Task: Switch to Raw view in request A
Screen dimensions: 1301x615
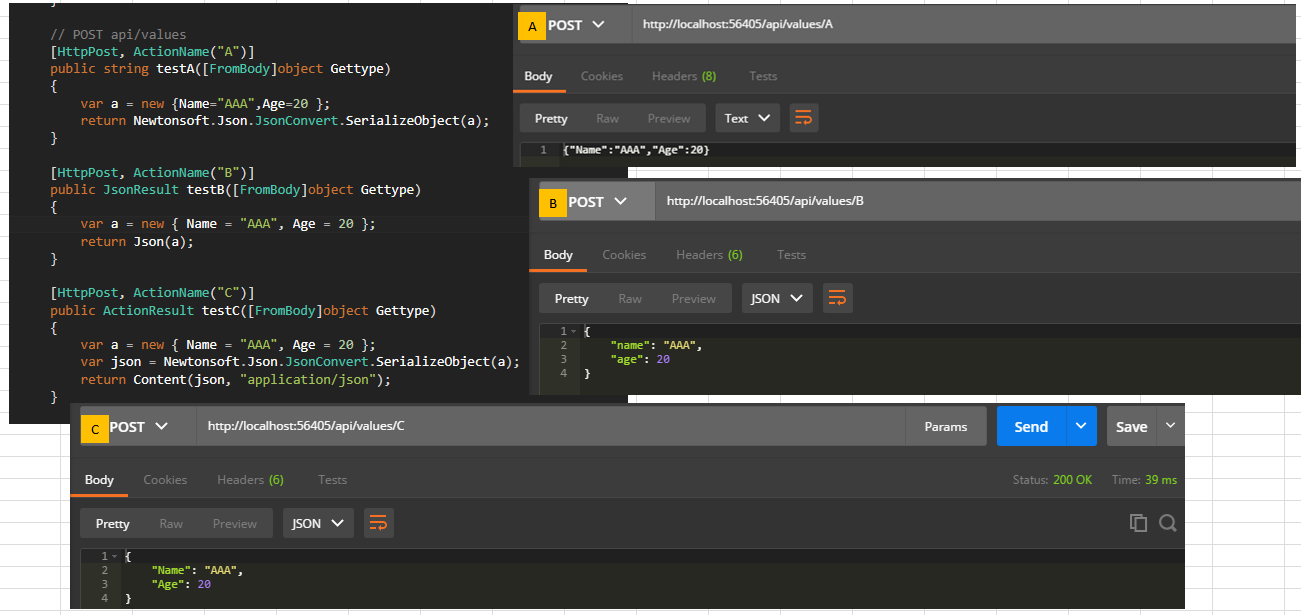Action: point(608,118)
